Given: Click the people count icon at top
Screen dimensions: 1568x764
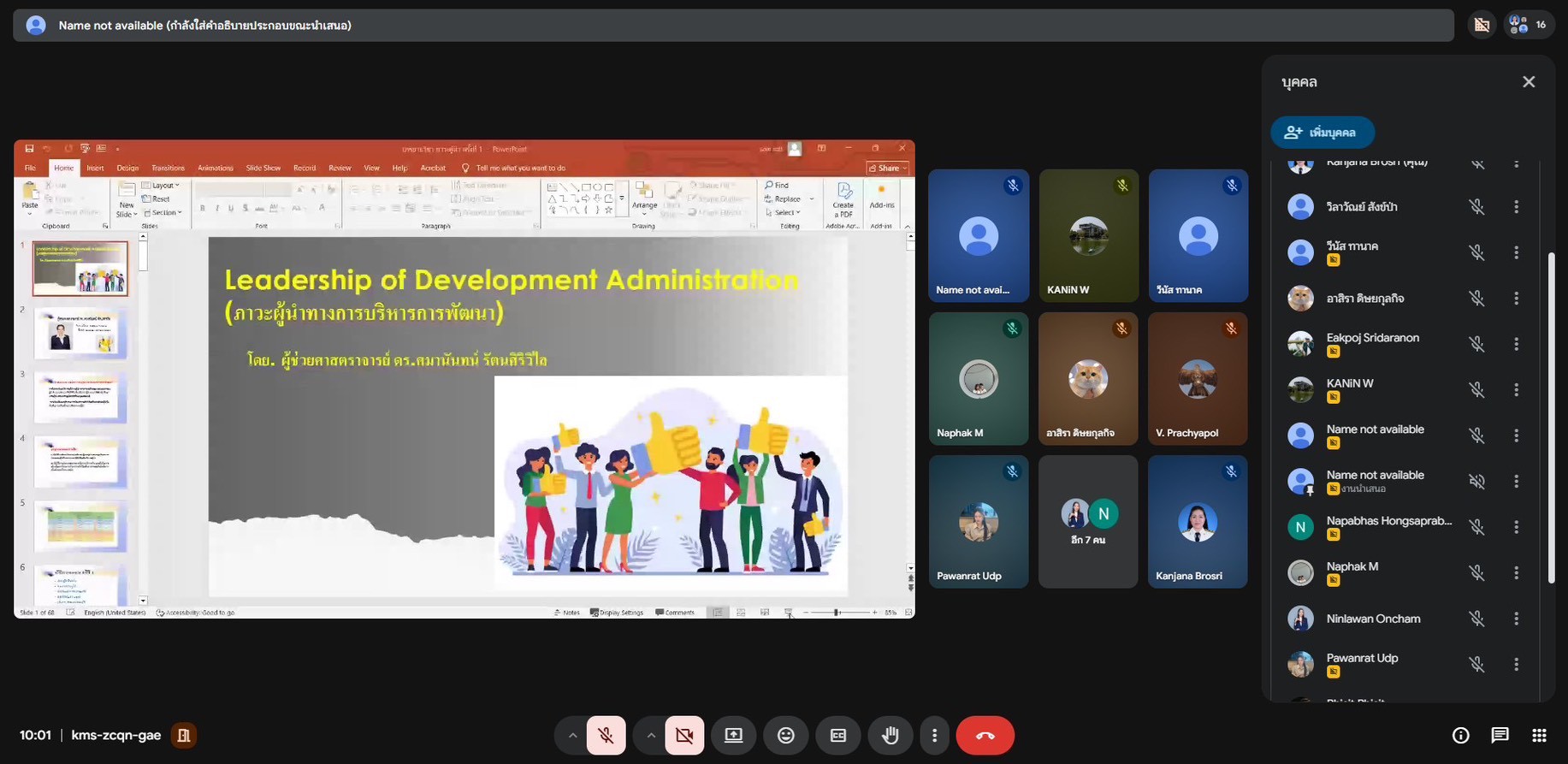Looking at the screenshot, I should (x=1528, y=25).
